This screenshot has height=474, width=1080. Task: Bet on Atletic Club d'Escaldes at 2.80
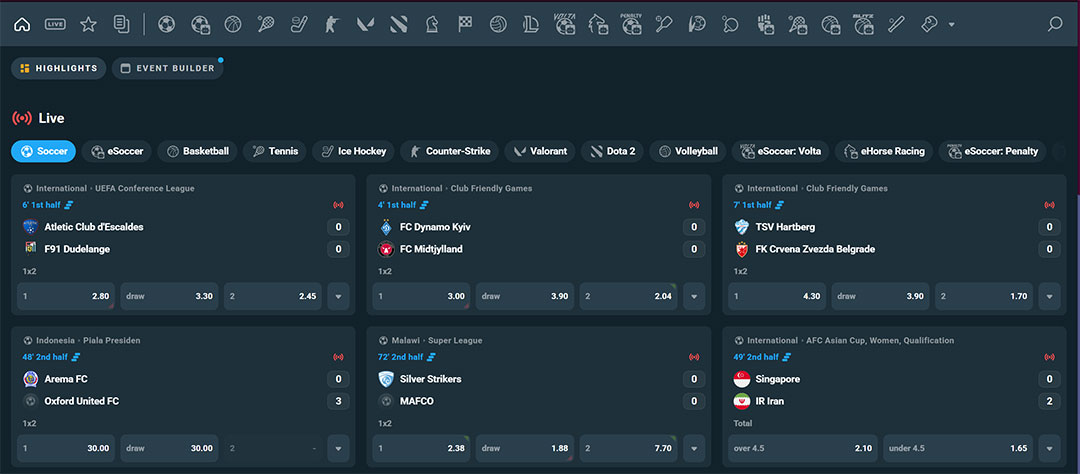point(66,296)
